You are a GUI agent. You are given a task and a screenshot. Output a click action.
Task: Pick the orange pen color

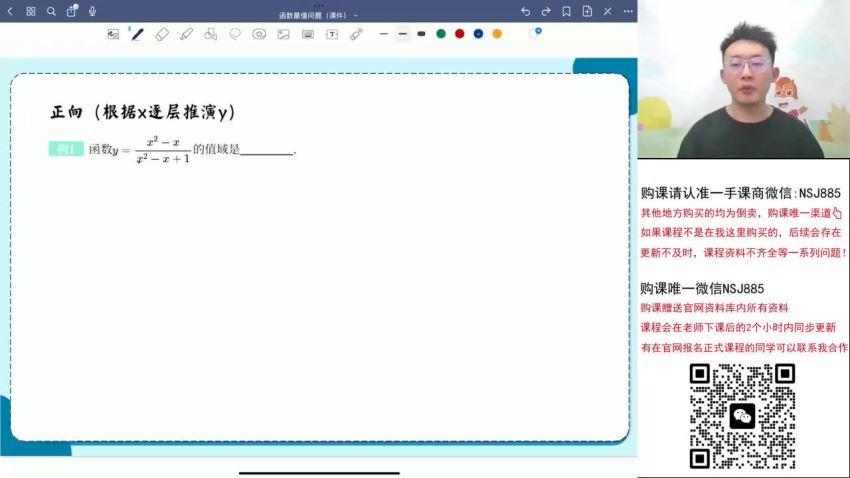coord(497,34)
